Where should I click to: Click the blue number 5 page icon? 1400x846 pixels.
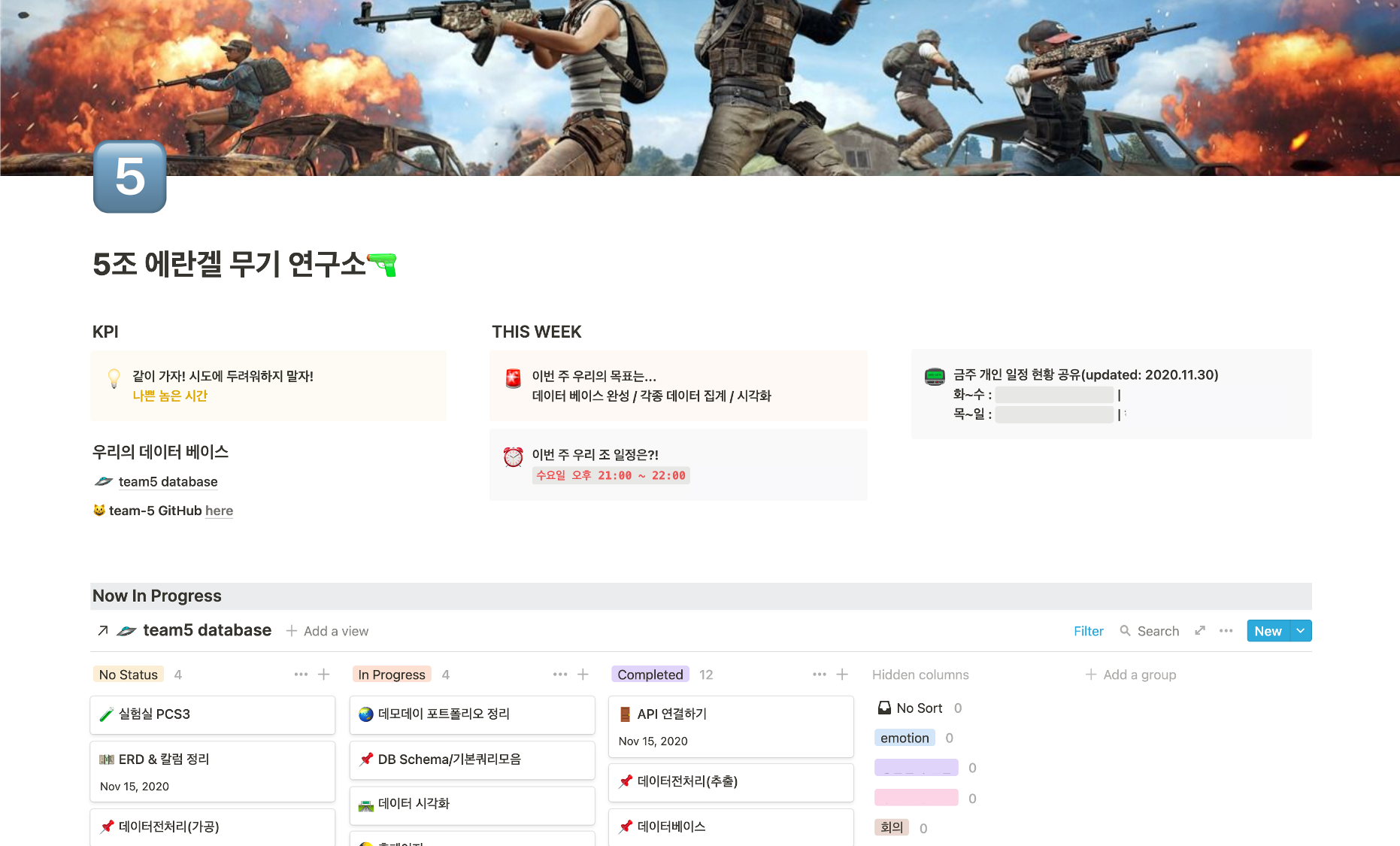coord(129,177)
